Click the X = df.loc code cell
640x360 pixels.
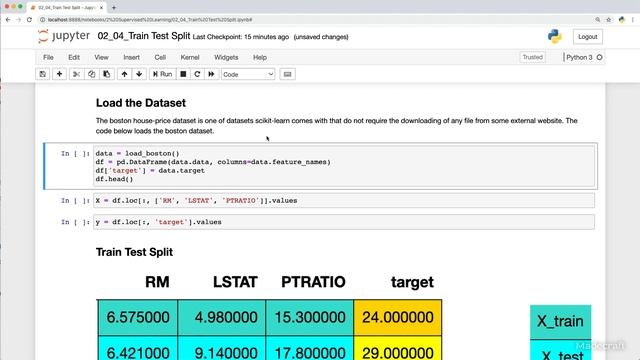[x=344, y=200]
